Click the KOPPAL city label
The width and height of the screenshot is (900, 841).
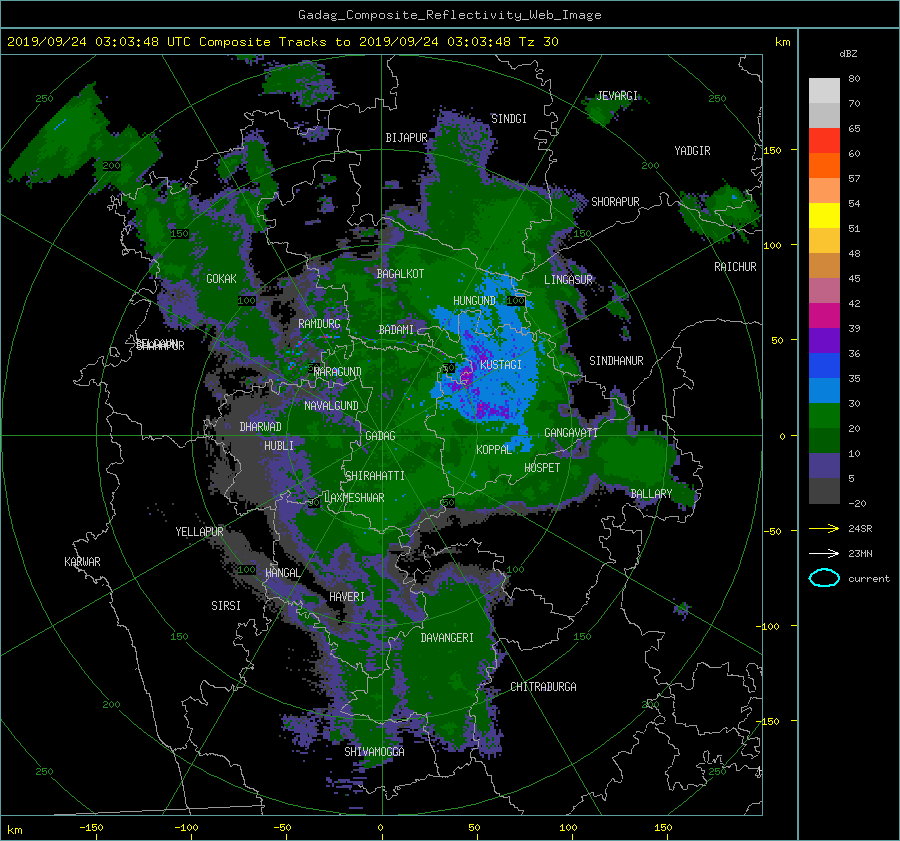coord(494,449)
